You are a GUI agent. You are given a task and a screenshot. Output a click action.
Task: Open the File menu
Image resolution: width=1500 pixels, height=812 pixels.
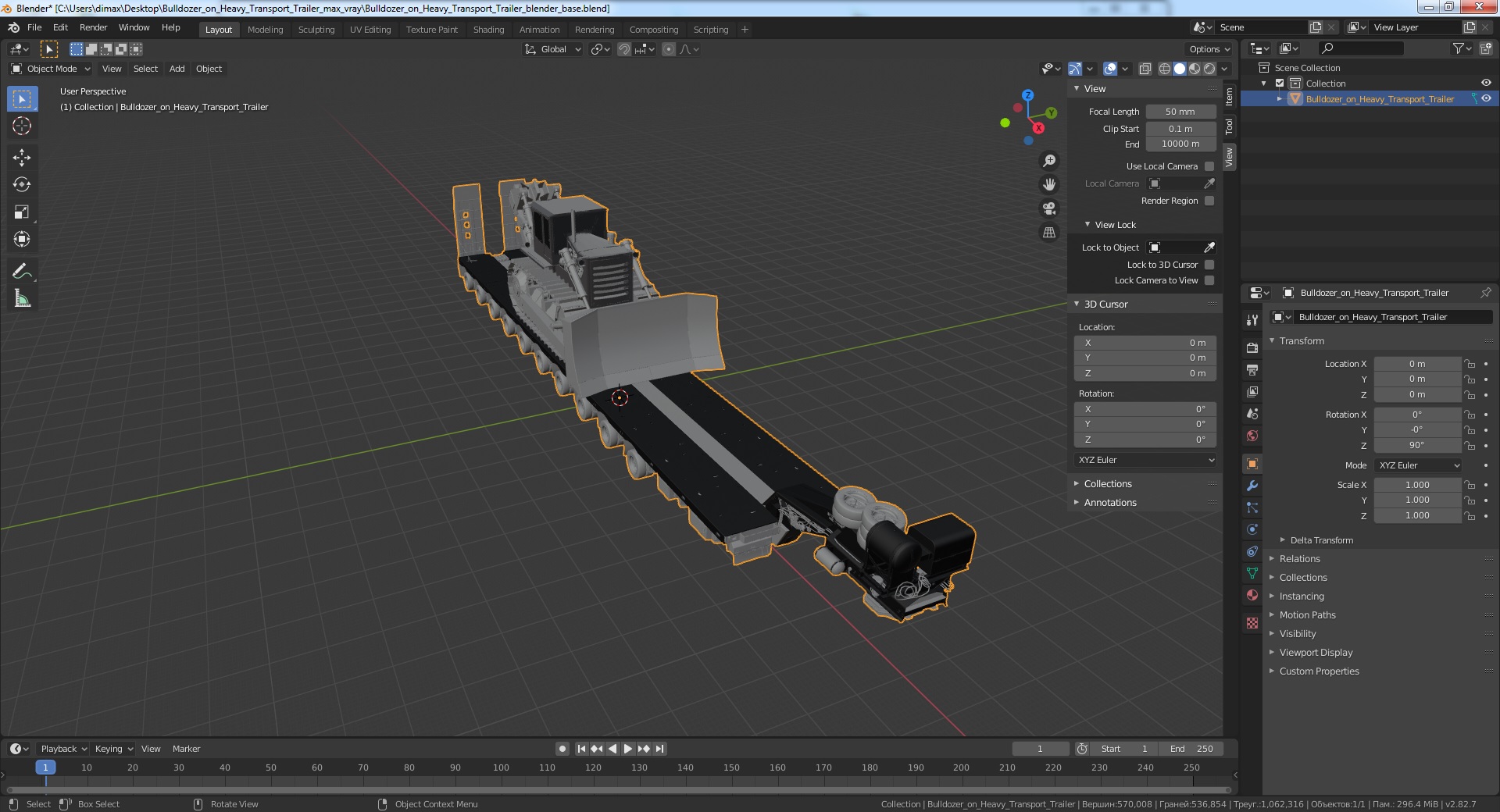tap(34, 27)
